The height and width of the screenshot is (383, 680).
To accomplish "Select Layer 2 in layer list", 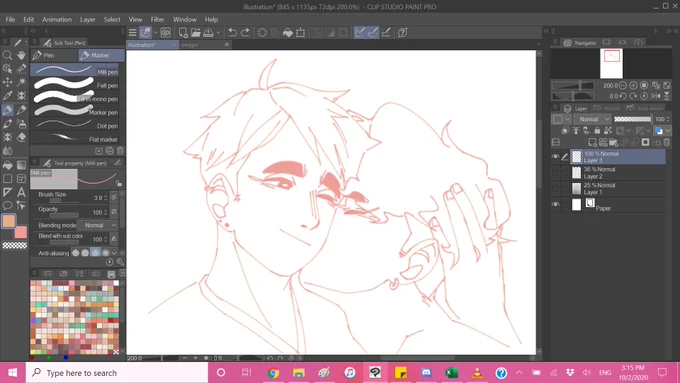I will pos(618,173).
